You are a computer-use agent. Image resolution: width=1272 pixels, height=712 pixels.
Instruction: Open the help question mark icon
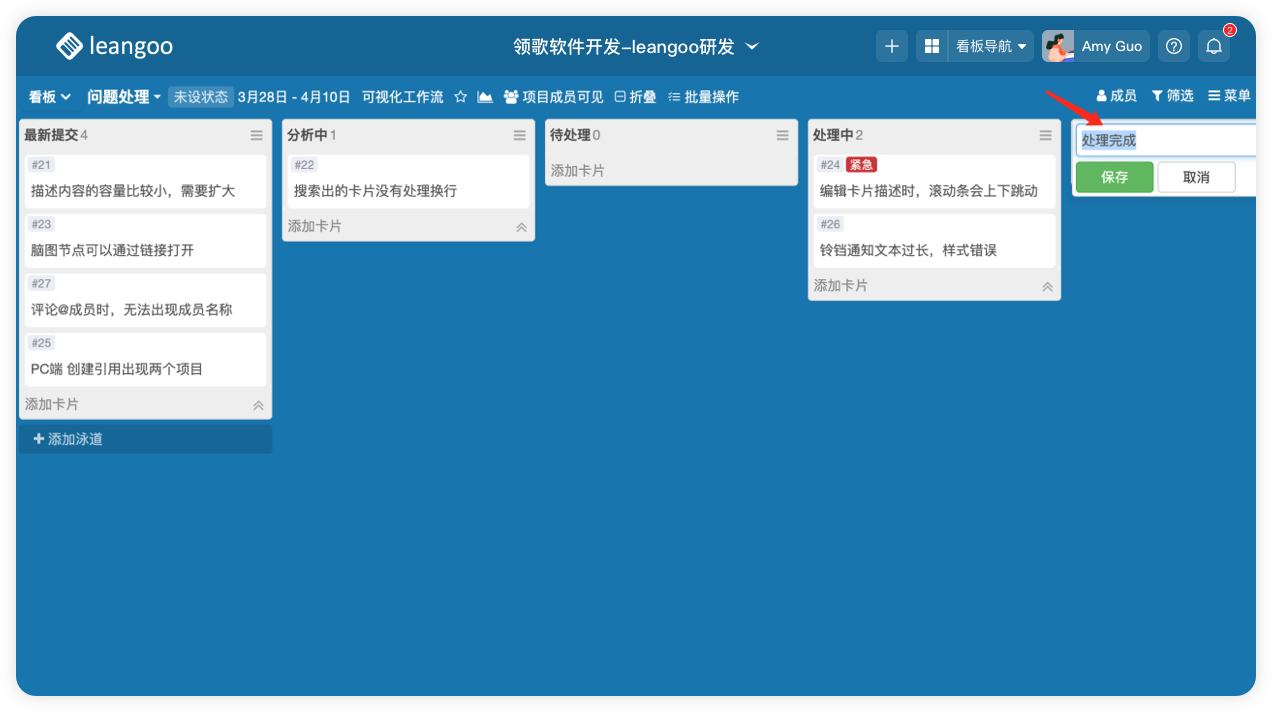click(x=1175, y=46)
